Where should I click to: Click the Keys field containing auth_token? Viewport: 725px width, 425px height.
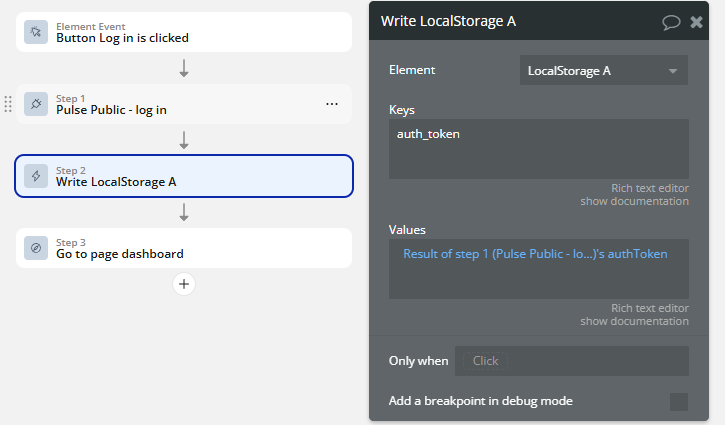pos(538,148)
